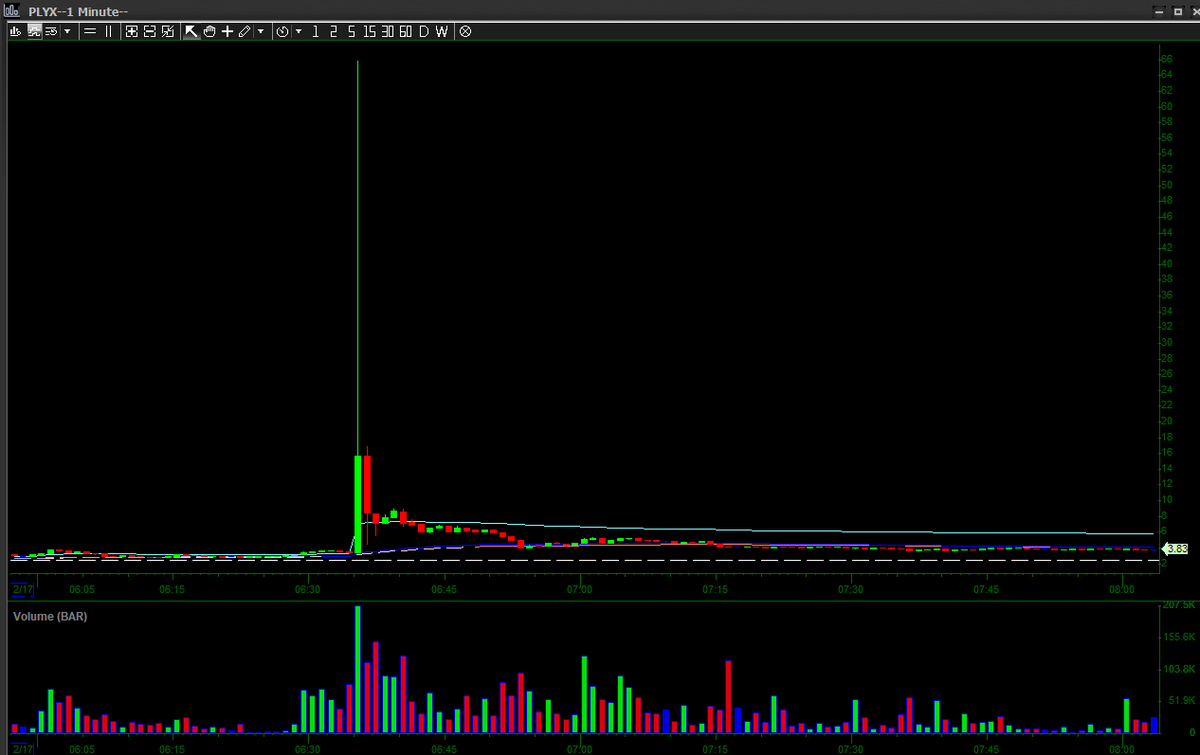Click the 07:00 time marker on price axis

pos(580,590)
